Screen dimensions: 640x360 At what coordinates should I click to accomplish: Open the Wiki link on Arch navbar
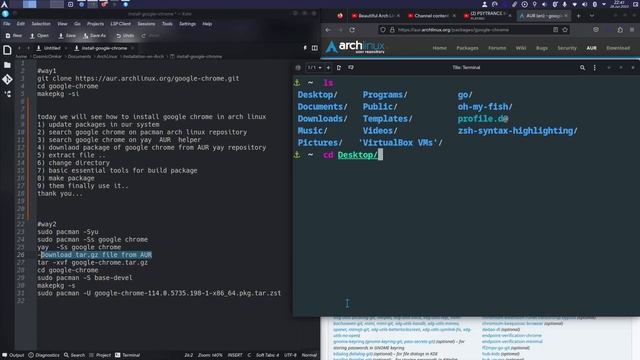coord(521,48)
